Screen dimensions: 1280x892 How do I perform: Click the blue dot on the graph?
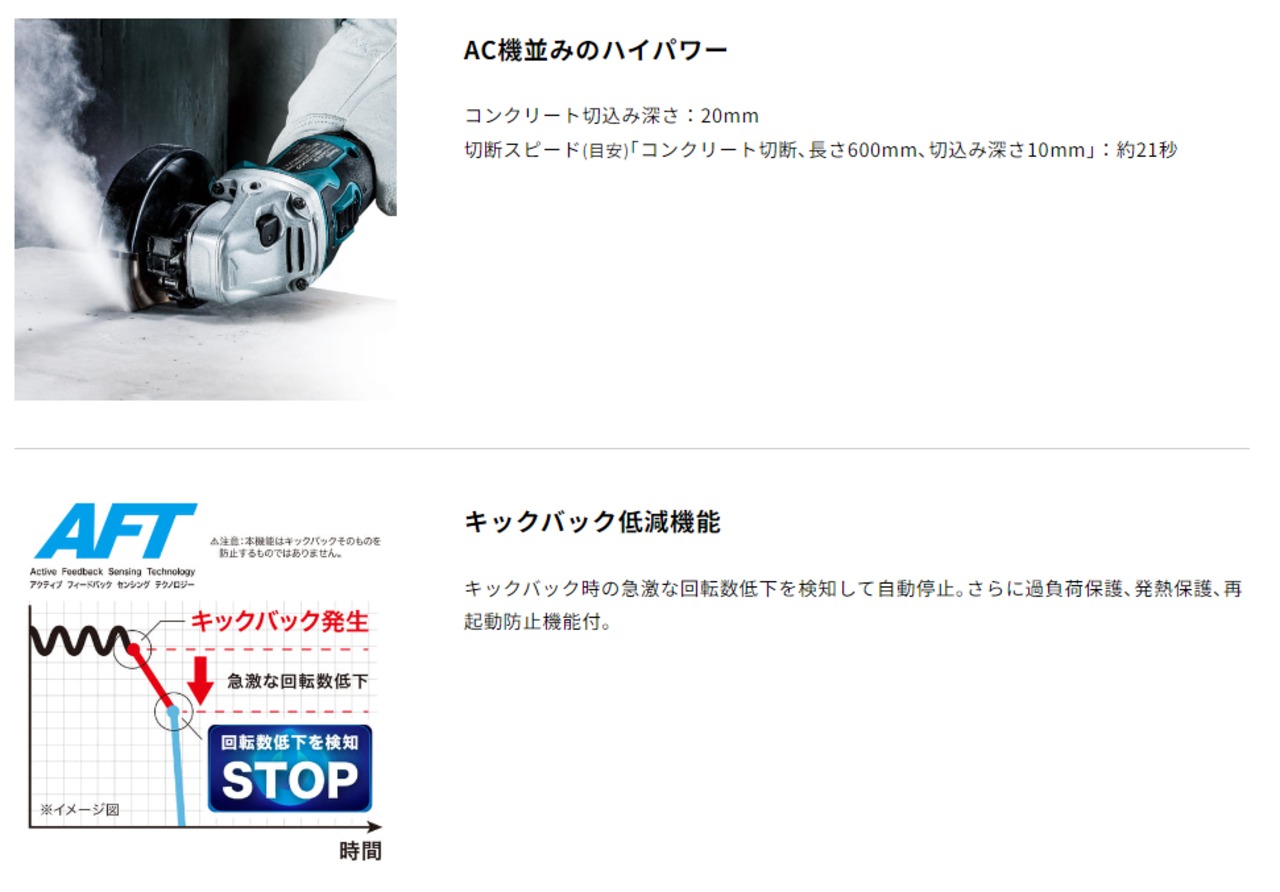(172, 711)
